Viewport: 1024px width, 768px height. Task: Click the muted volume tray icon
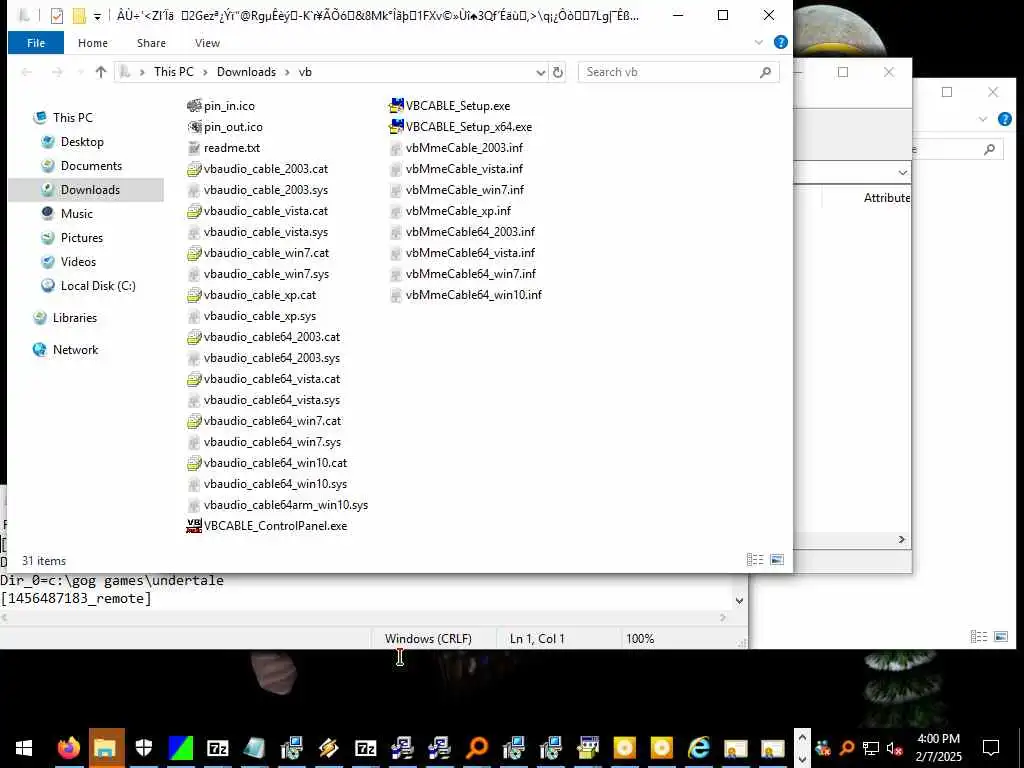click(x=894, y=748)
